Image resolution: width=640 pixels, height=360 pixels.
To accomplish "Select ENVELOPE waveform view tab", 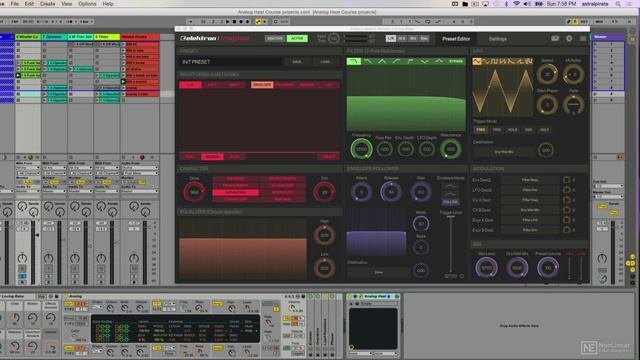I will pyautogui.click(x=262, y=85).
